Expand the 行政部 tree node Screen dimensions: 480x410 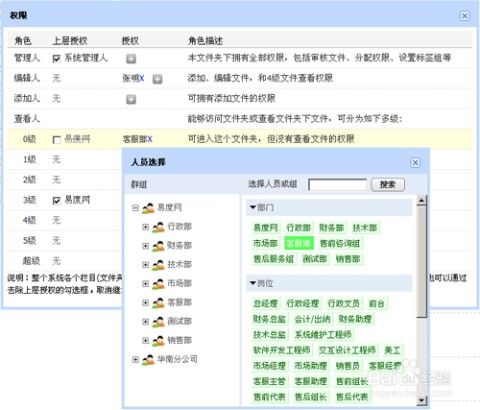(x=145, y=227)
